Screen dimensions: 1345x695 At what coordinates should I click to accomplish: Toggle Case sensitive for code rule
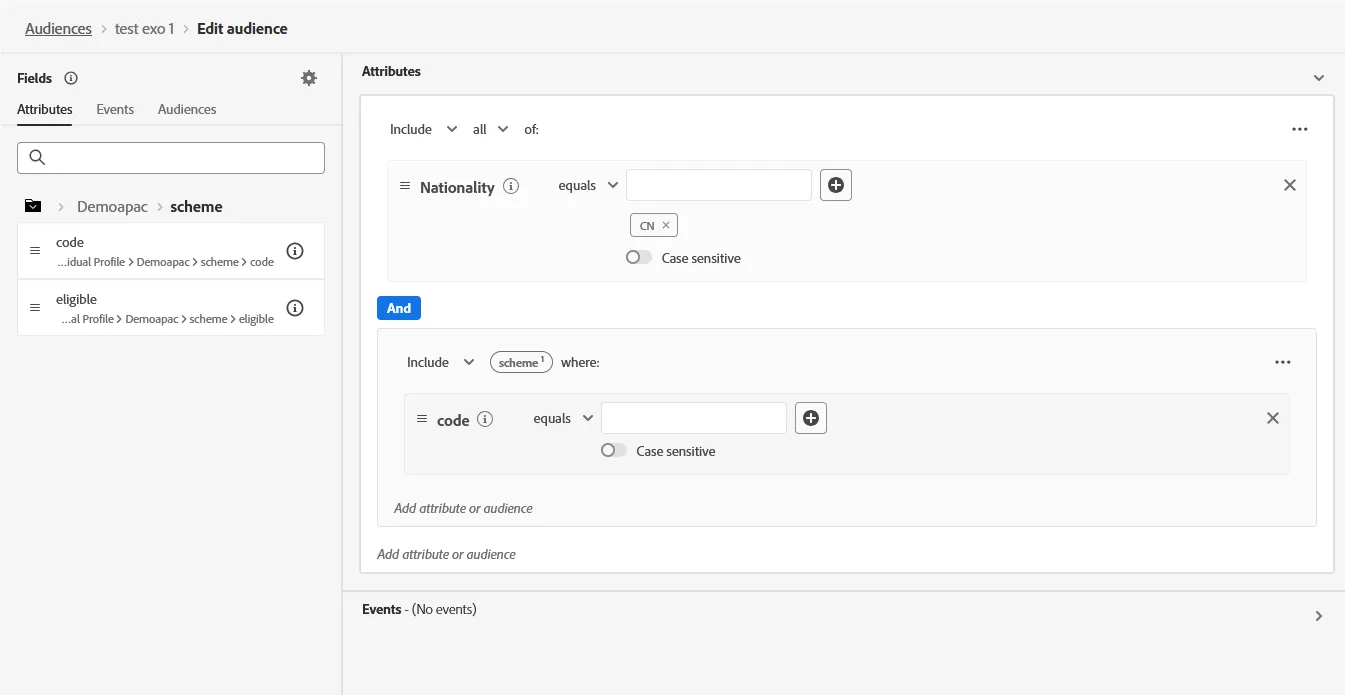coord(614,451)
